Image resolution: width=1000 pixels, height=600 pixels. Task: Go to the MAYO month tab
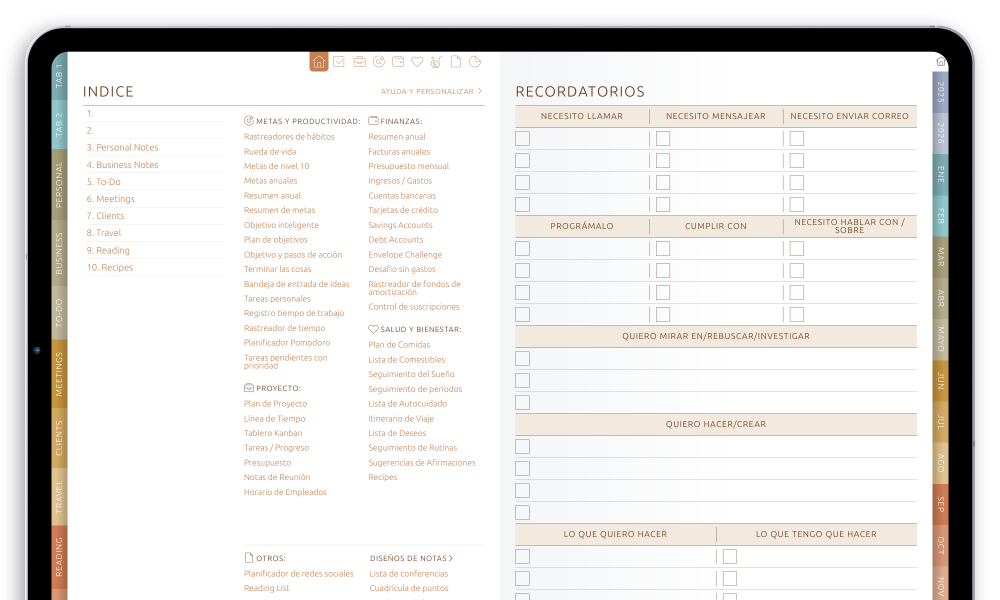[941, 339]
